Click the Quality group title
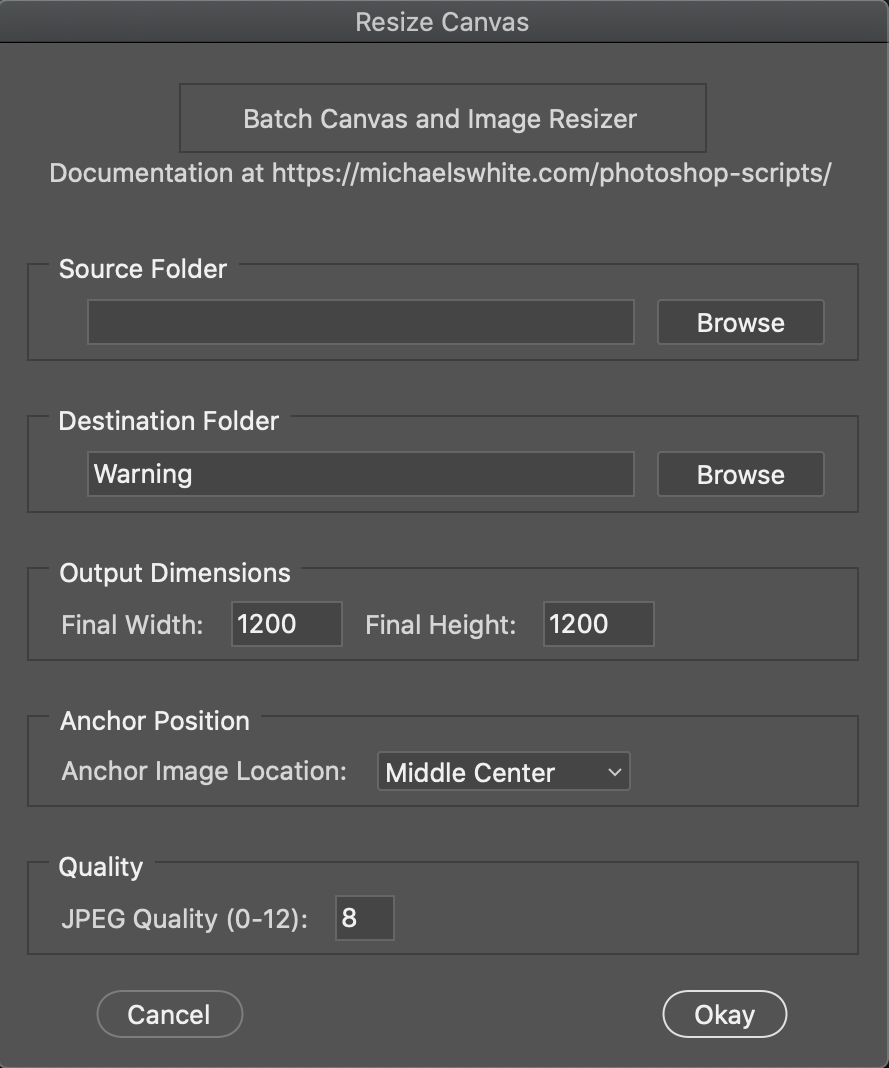889x1068 pixels. (101, 868)
